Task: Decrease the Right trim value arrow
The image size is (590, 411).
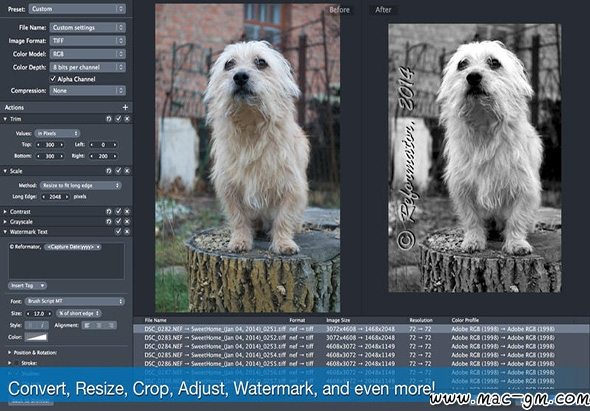Action: 91,156
